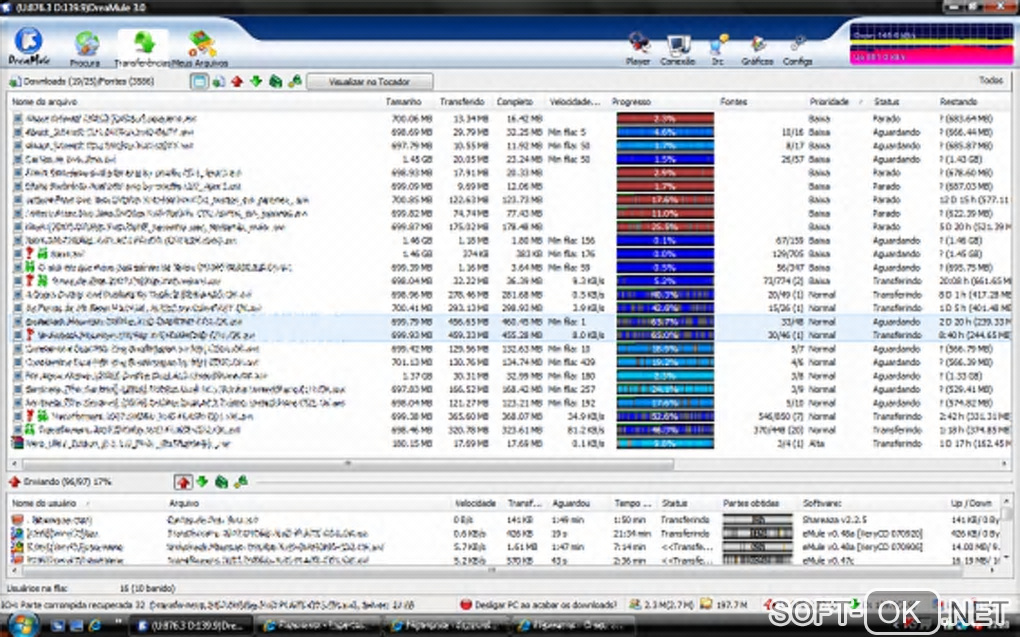Open the Player tool
The image size is (1020, 637).
(x=638, y=48)
